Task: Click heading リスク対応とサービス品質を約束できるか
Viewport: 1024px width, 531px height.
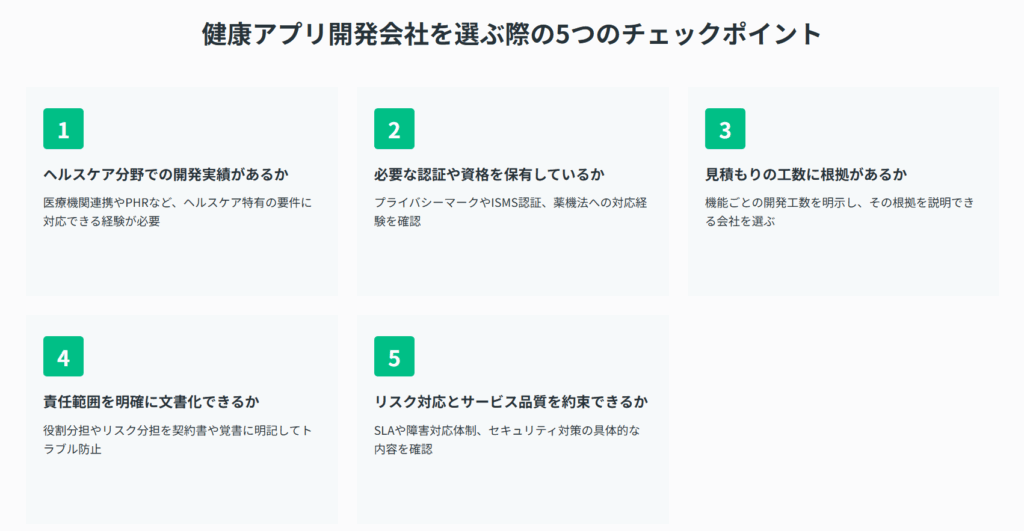Action: point(511,402)
